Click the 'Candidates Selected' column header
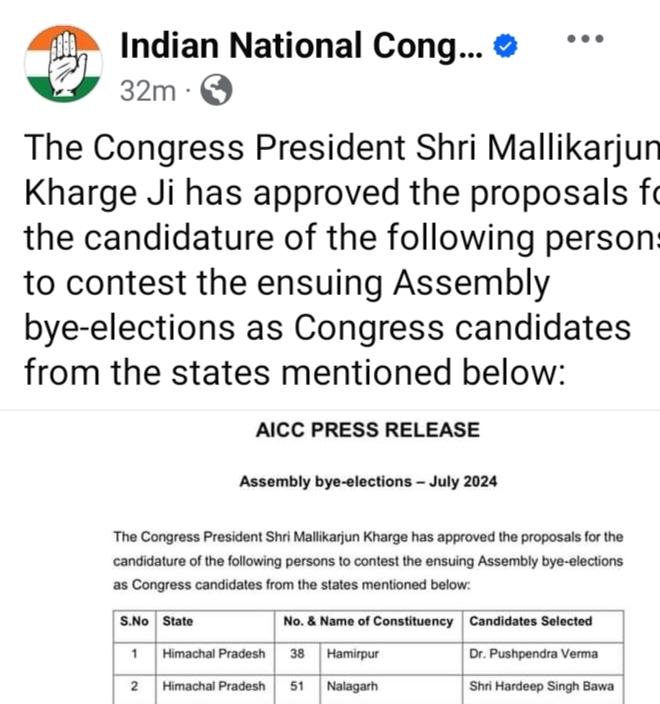The image size is (660, 704). pos(531,621)
